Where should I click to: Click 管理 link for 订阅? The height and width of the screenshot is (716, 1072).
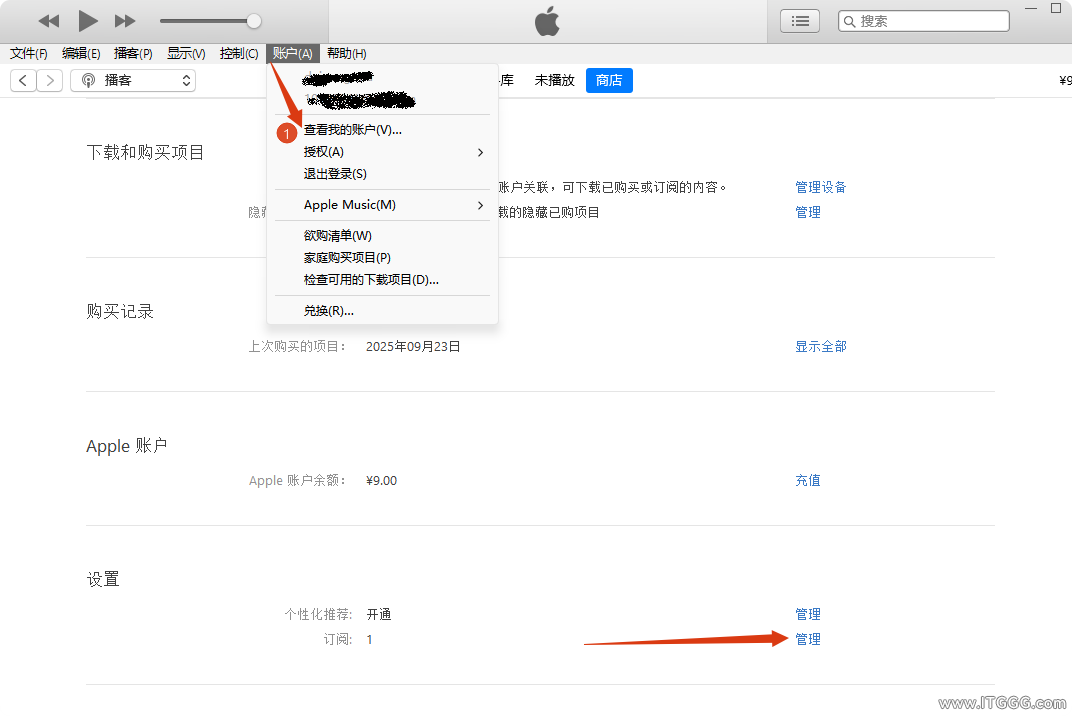(x=807, y=639)
